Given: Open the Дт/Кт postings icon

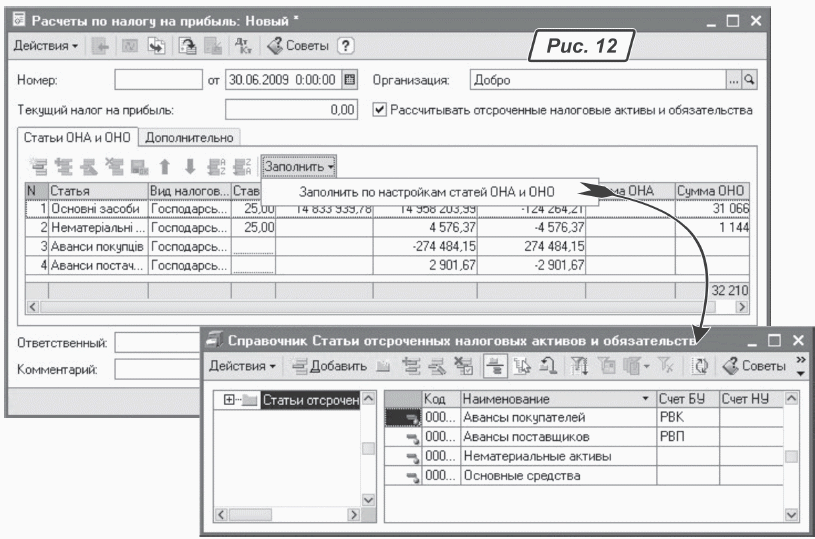Looking at the screenshot, I should (x=240, y=47).
